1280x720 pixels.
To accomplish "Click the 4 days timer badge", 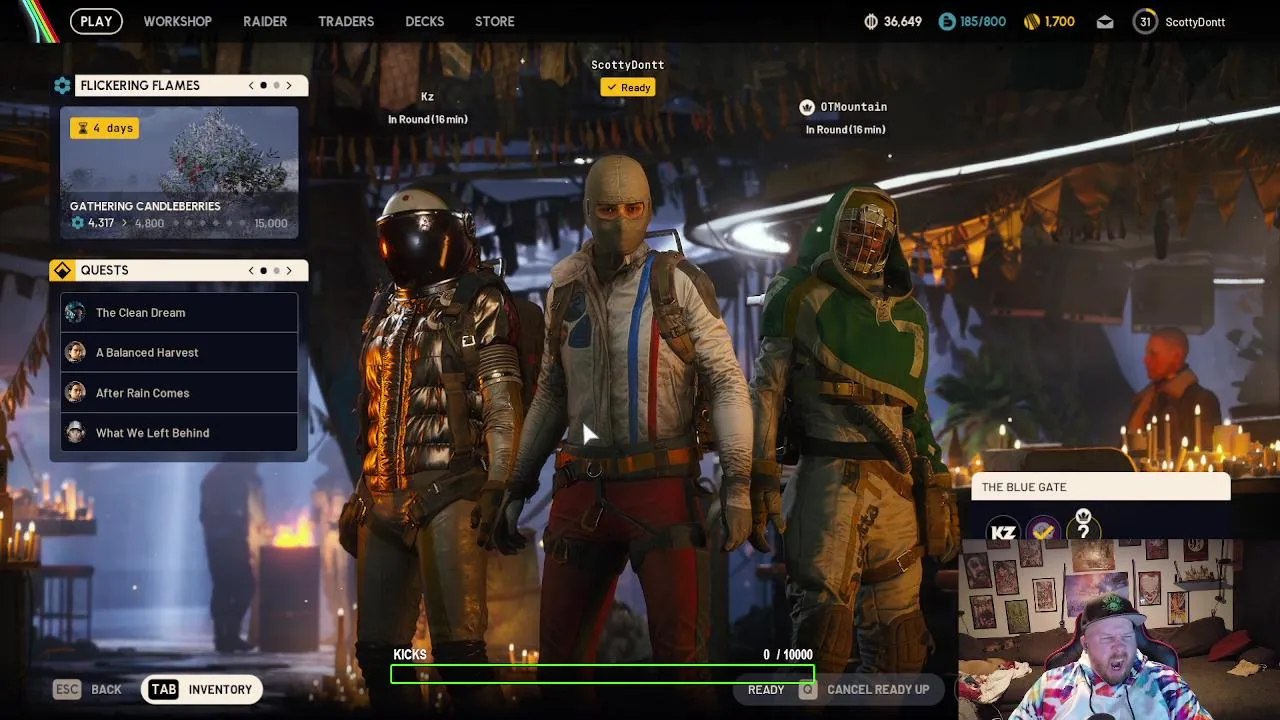I will (104, 128).
